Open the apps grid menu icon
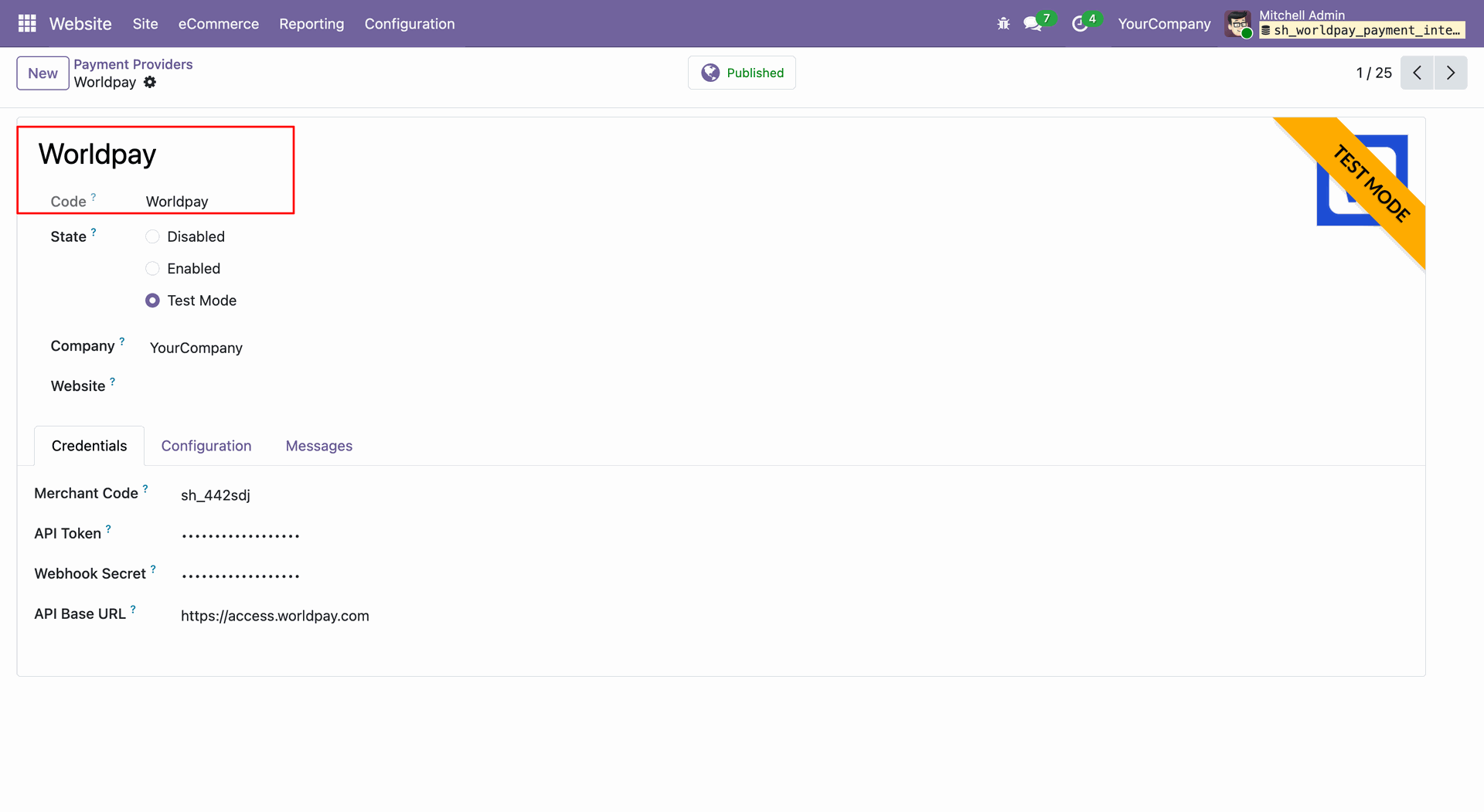Viewport: 1484px width, 812px height. click(x=27, y=24)
